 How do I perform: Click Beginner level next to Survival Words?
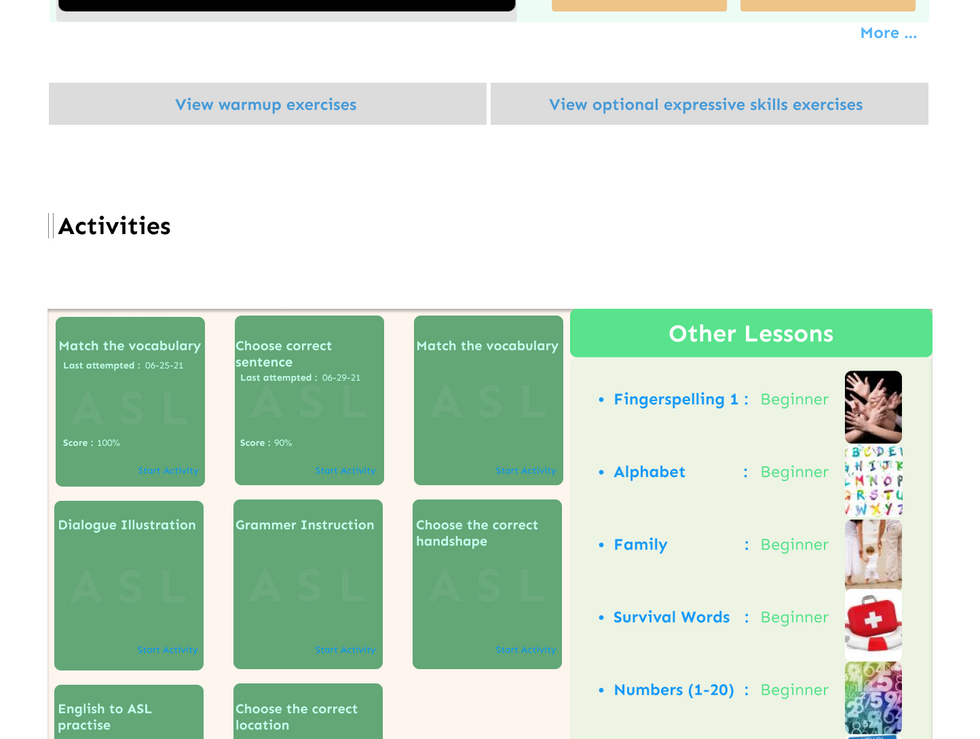click(x=794, y=617)
